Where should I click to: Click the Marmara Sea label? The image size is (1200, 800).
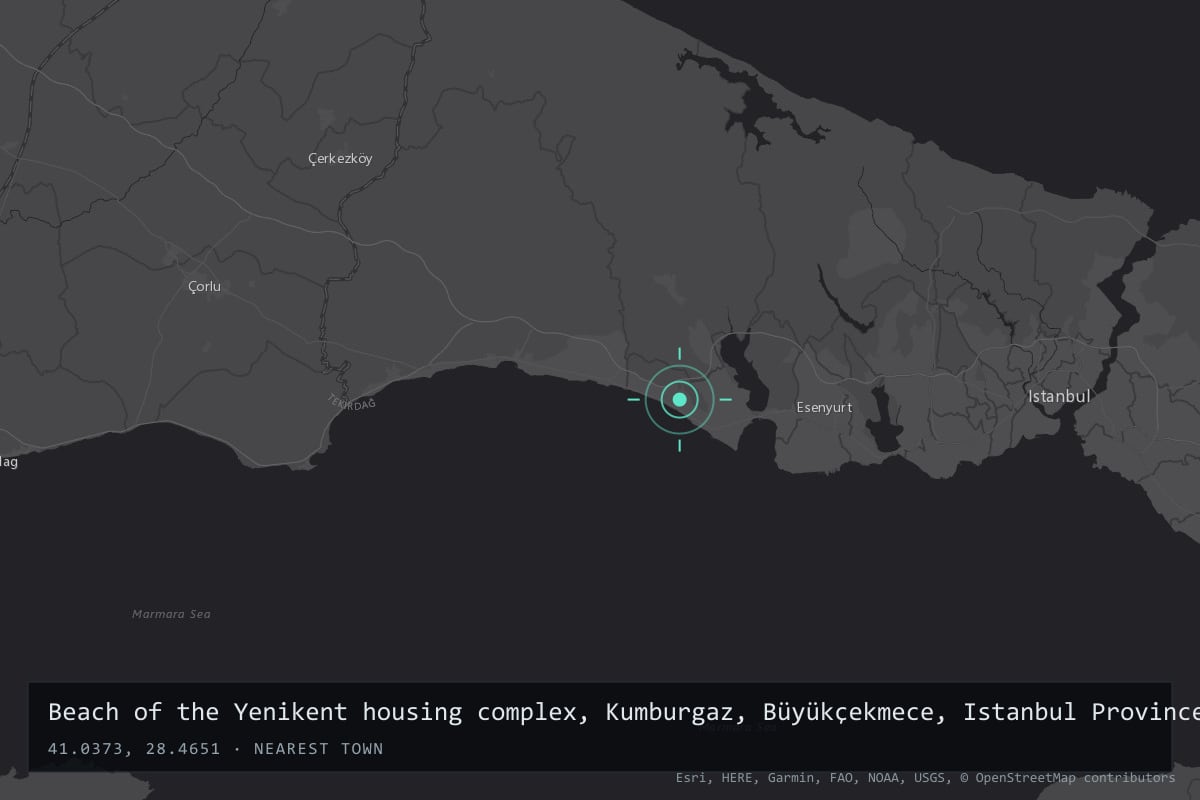171,614
